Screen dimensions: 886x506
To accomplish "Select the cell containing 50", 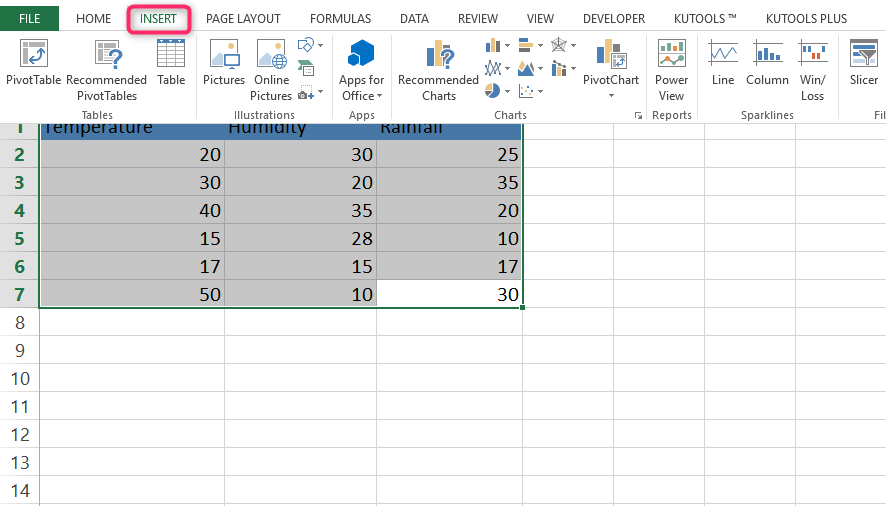I will click(132, 294).
